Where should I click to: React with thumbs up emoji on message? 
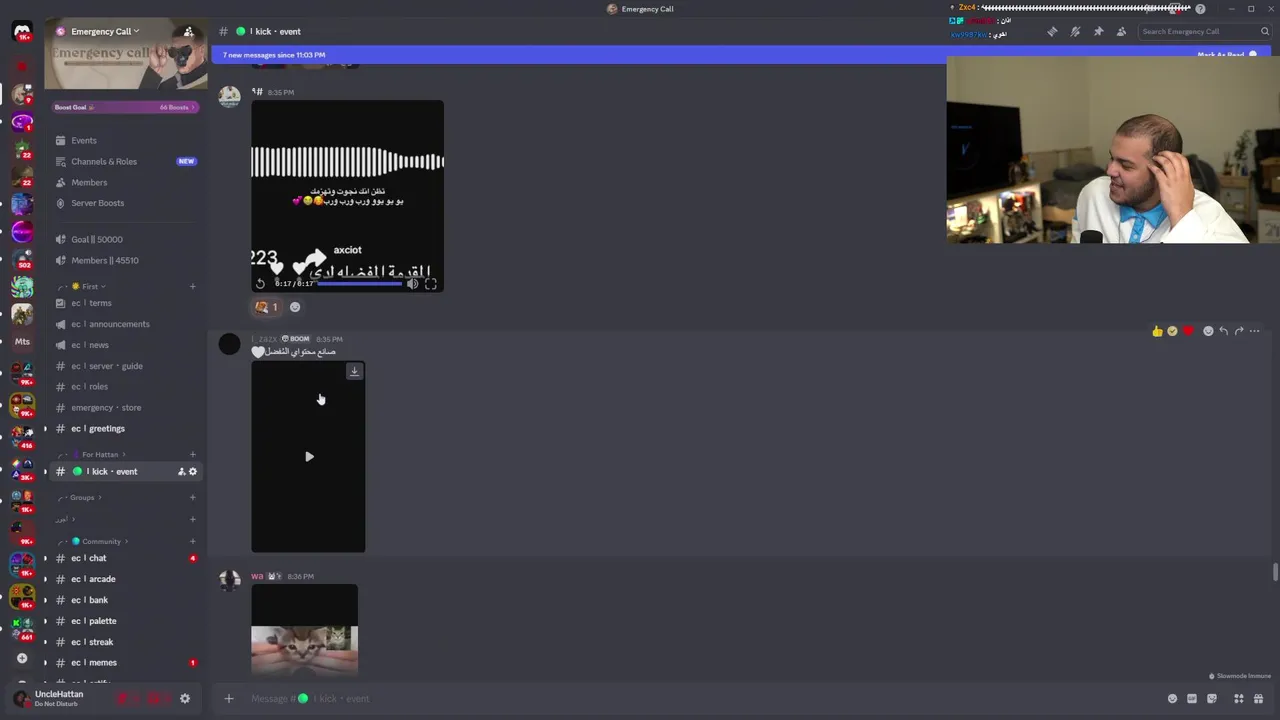pos(1157,331)
